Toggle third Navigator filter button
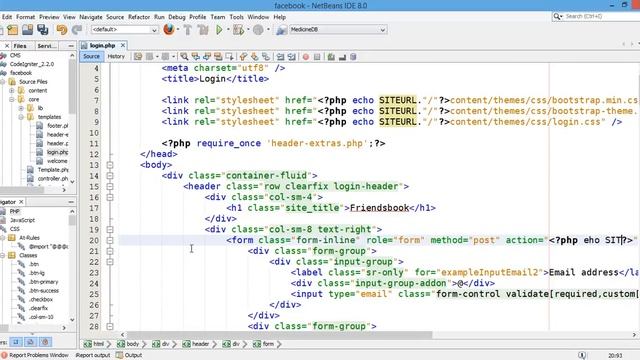Viewport: 640px width, 360px height. [x=45, y=342]
